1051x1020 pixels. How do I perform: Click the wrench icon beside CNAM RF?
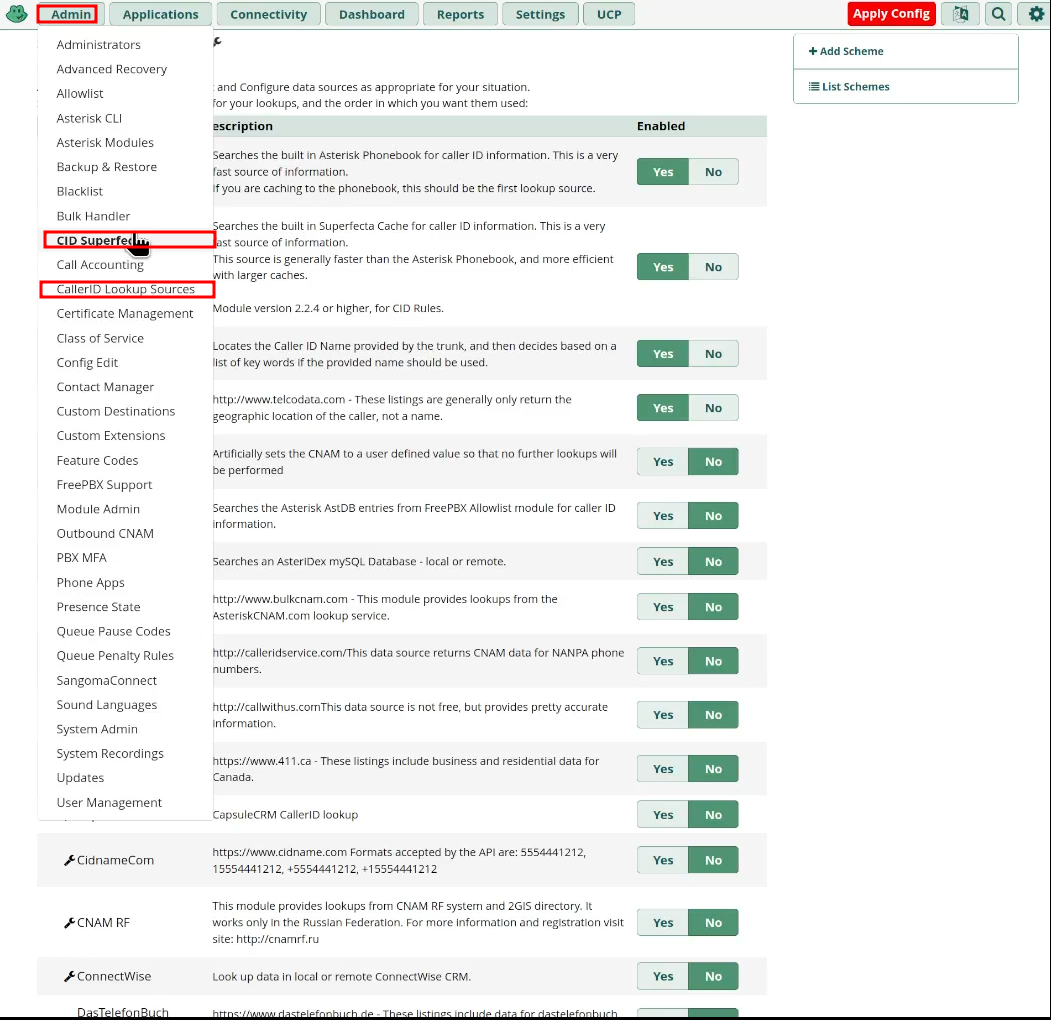tap(69, 923)
